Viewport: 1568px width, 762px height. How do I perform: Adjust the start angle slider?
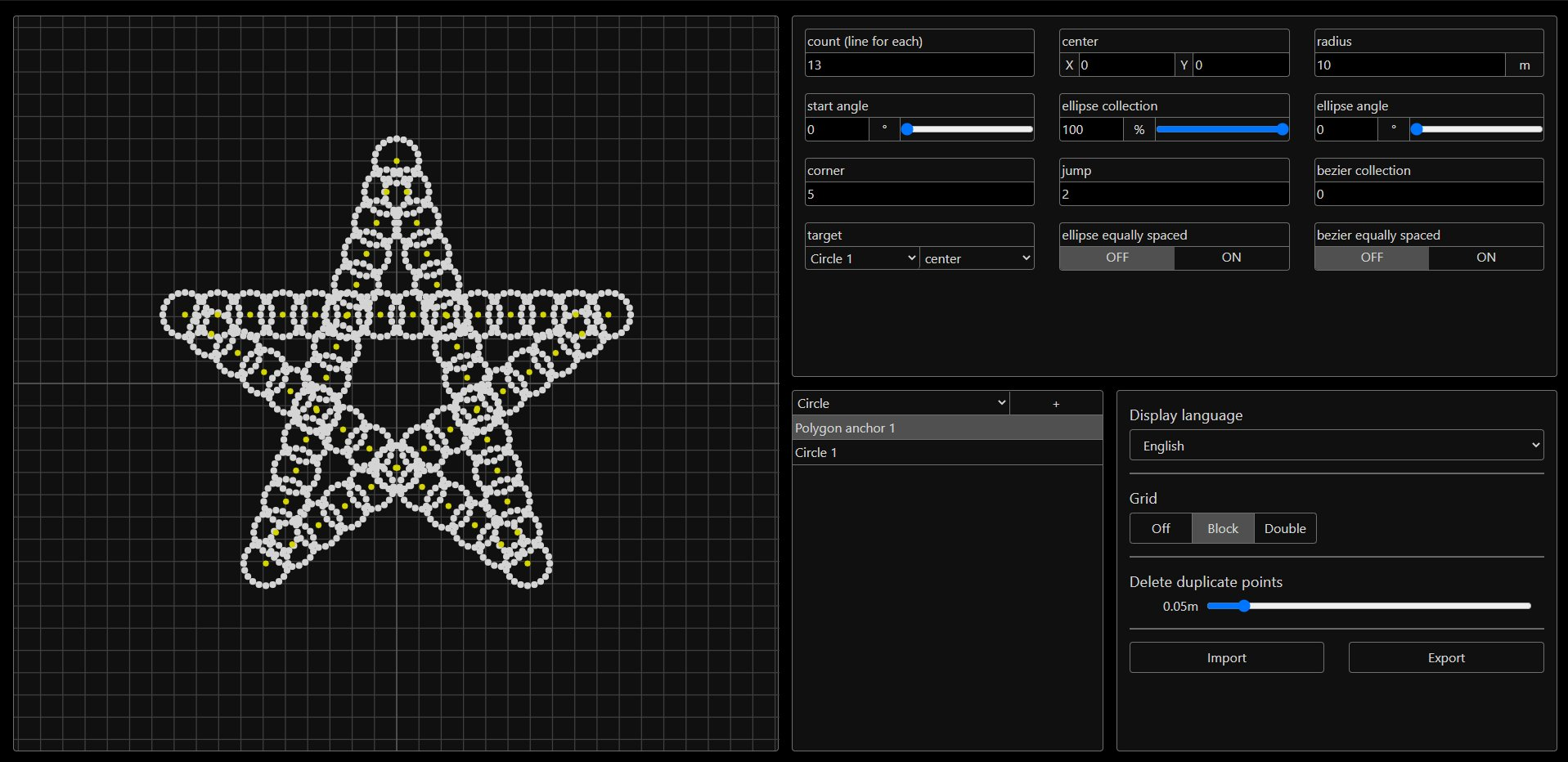click(x=967, y=129)
